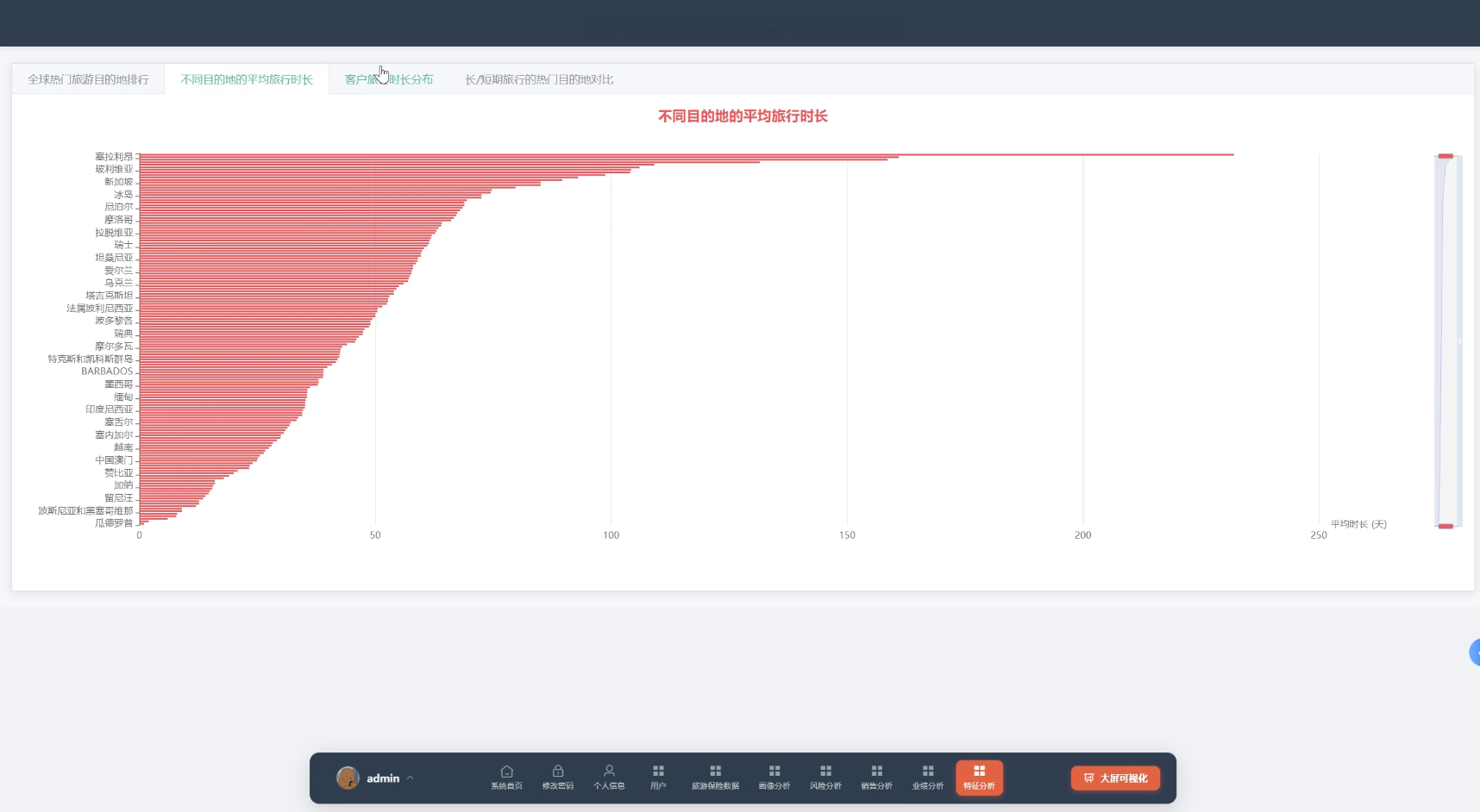Viewport: 1480px width, 812px height.
Task: Click the vertical data zoom slider track
Action: coord(1448,340)
